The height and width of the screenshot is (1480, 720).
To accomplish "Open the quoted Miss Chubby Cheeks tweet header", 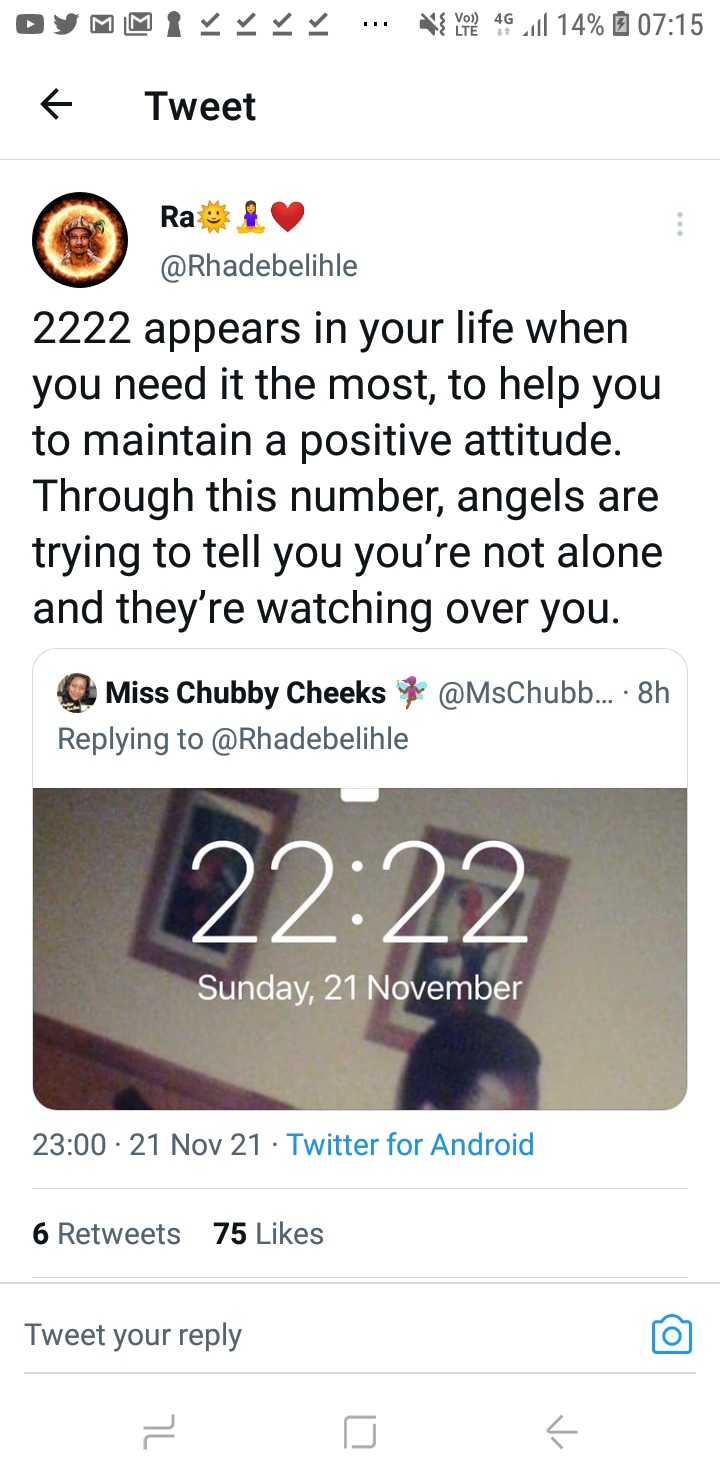I will coord(360,715).
